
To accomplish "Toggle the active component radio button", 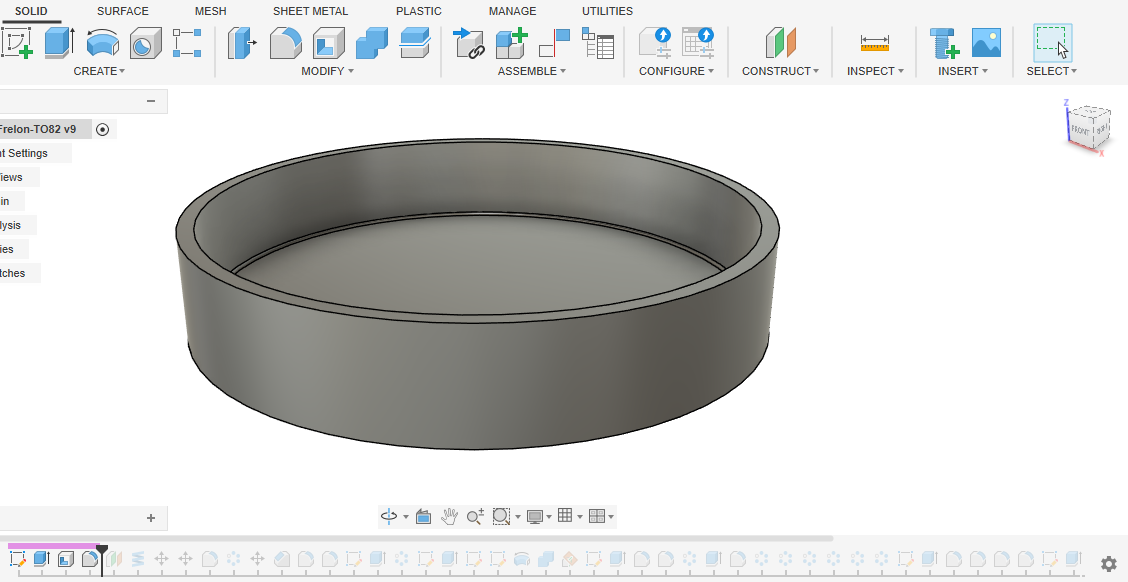I will coord(104,129).
